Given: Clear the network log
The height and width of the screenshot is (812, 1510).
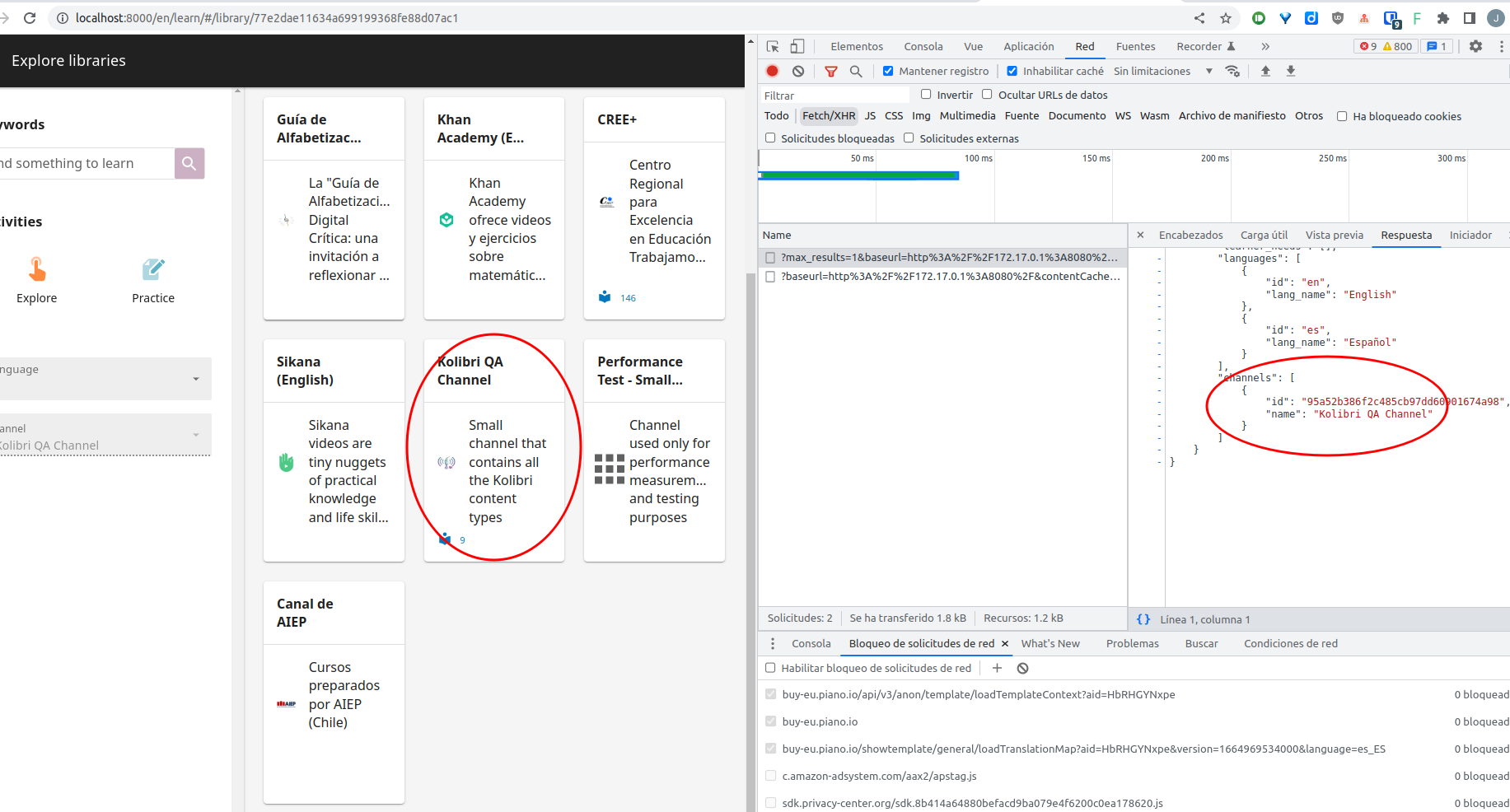Looking at the screenshot, I should (798, 72).
